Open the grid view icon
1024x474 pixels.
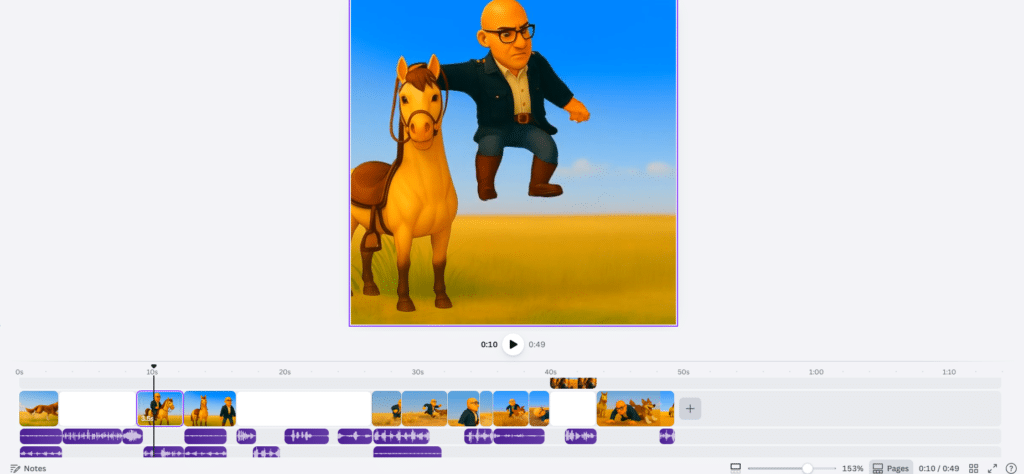click(x=974, y=468)
